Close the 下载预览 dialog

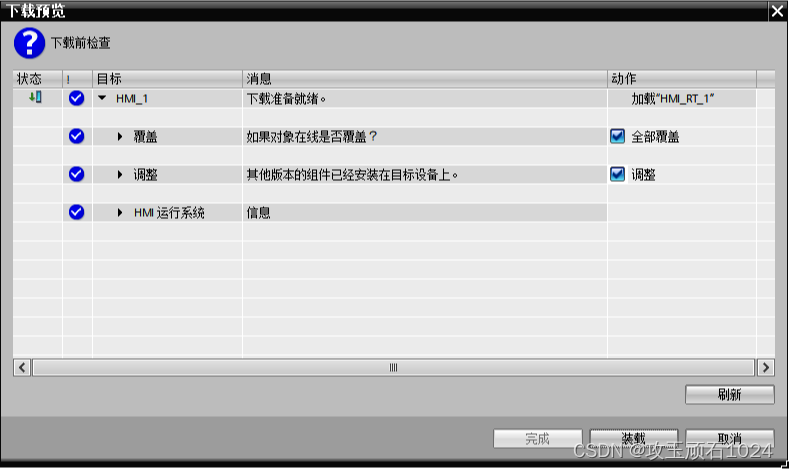pyautogui.click(x=777, y=11)
